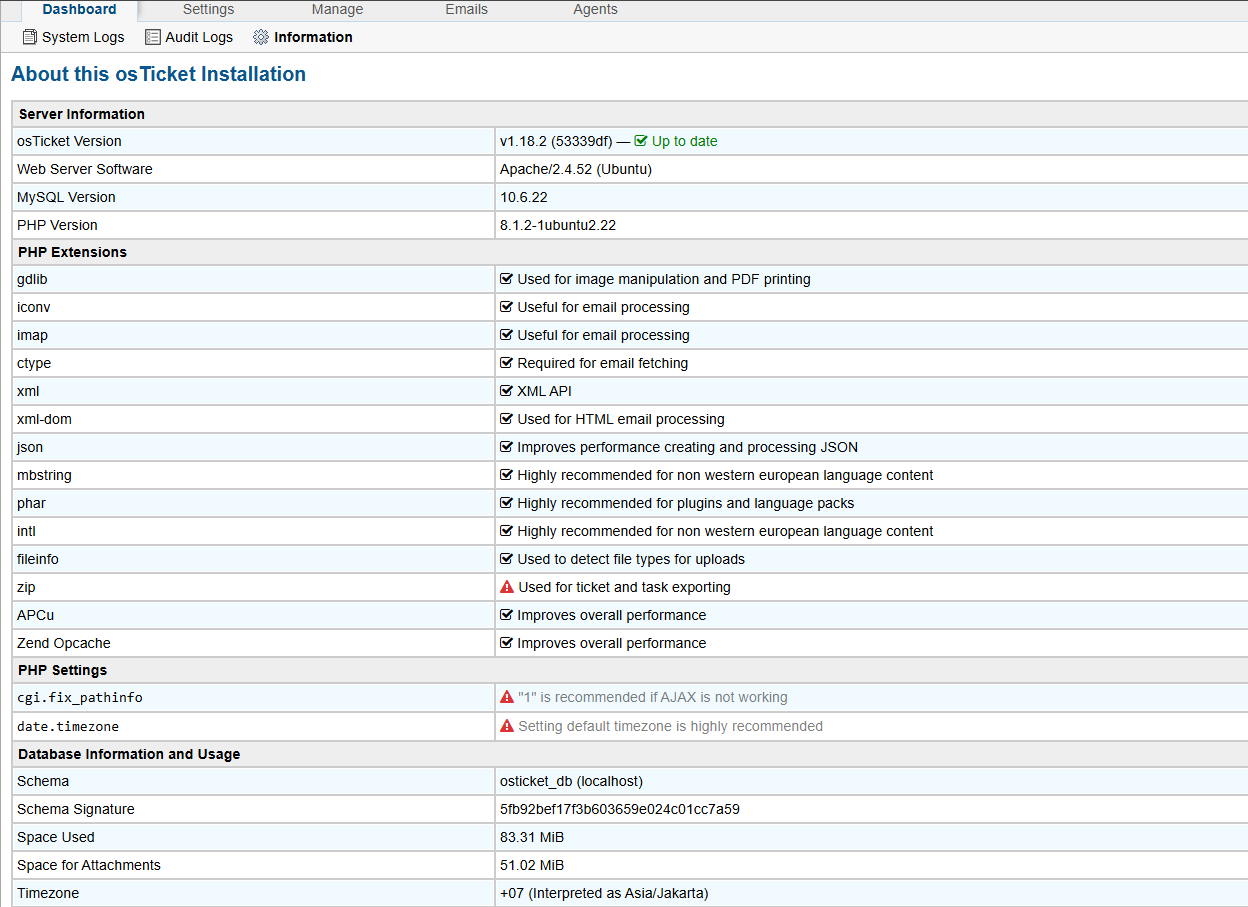Click the schema value "osticket_db (localhost)"

pos(572,781)
